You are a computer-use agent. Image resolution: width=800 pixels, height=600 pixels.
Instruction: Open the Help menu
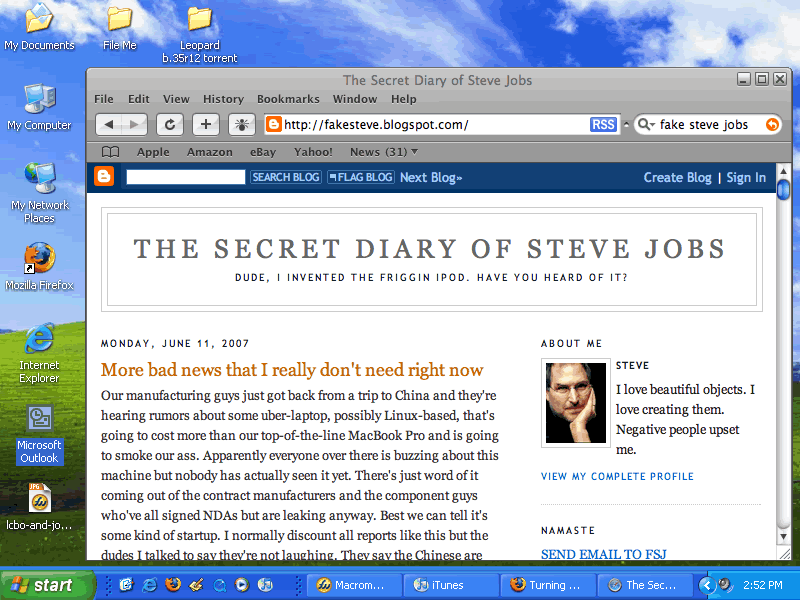coord(404,99)
